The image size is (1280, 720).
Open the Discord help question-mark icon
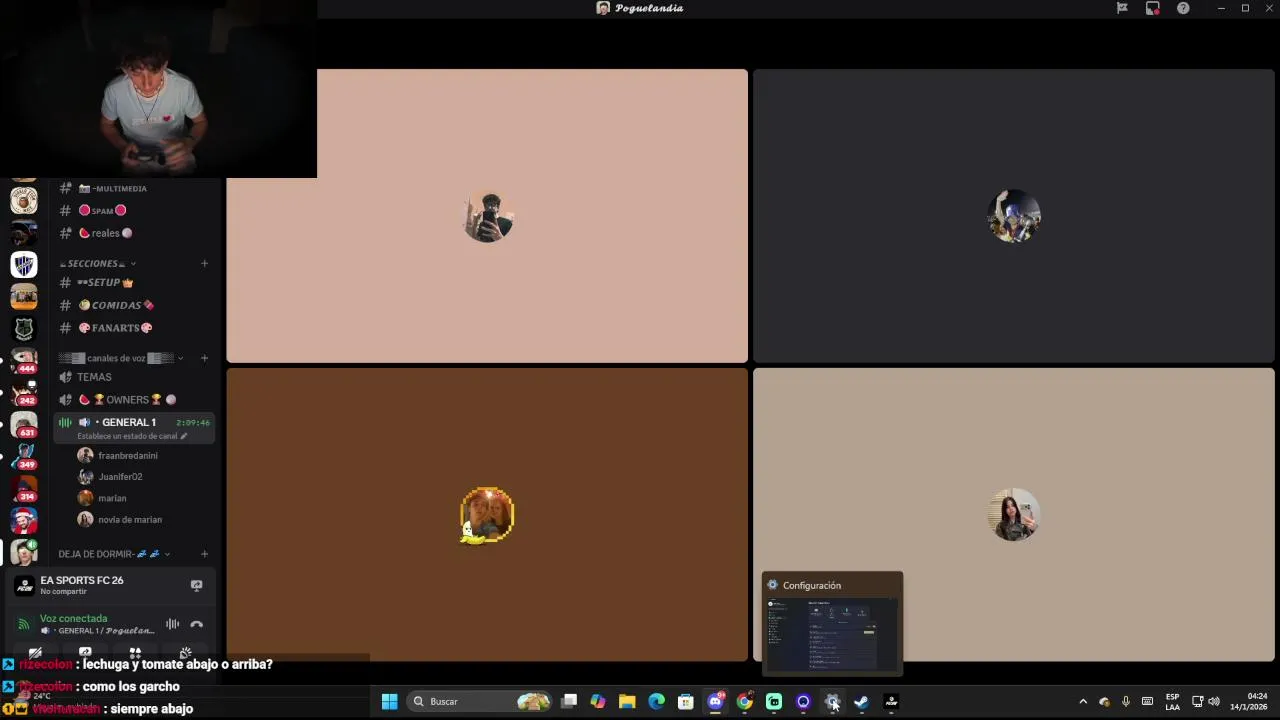pos(1183,8)
